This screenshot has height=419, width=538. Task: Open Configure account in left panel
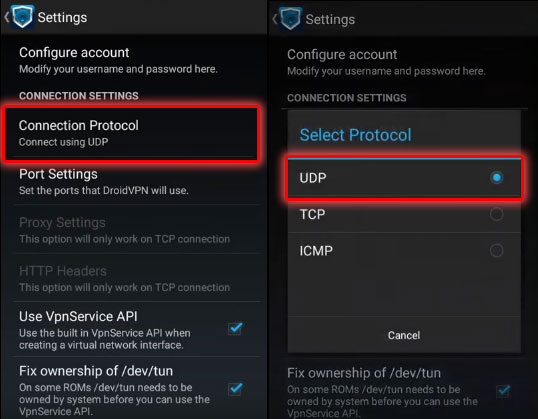[x=136, y=60]
